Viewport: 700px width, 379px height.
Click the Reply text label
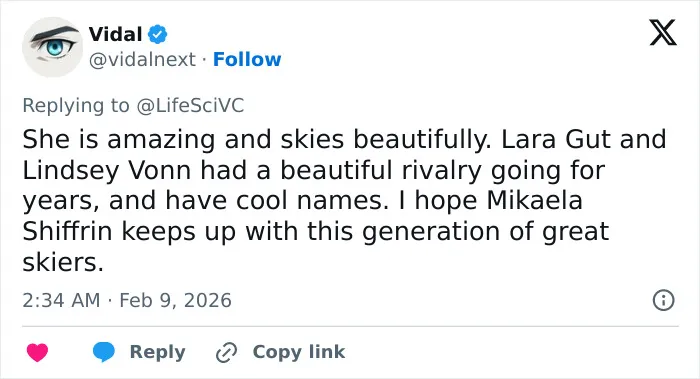(x=158, y=352)
